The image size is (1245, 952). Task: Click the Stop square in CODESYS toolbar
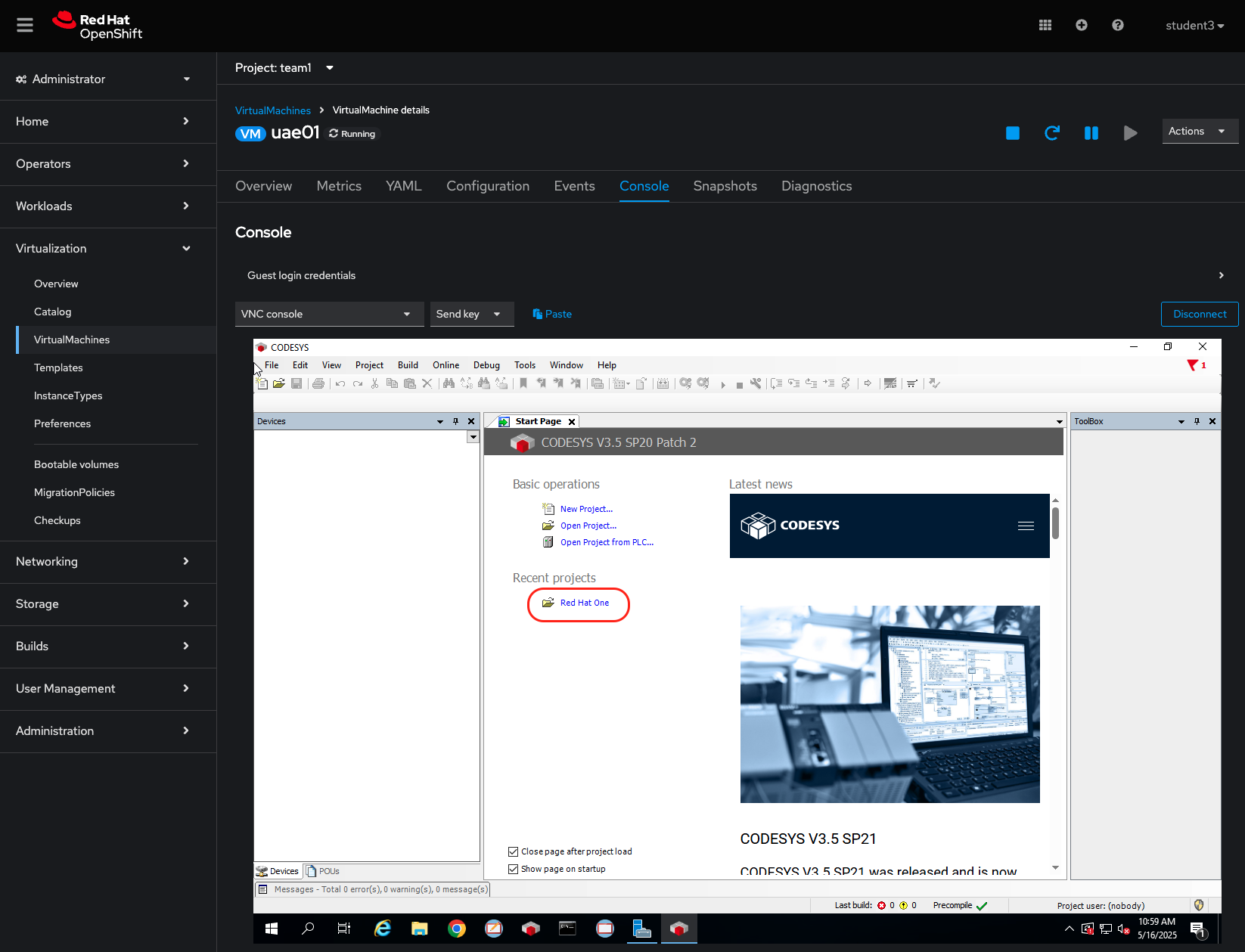740,385
